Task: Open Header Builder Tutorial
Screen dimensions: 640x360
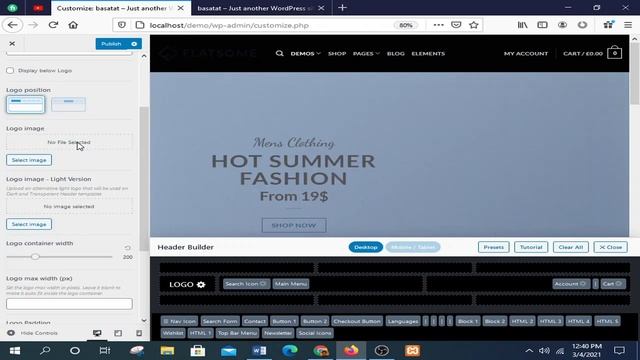Action: coord(531,247)
